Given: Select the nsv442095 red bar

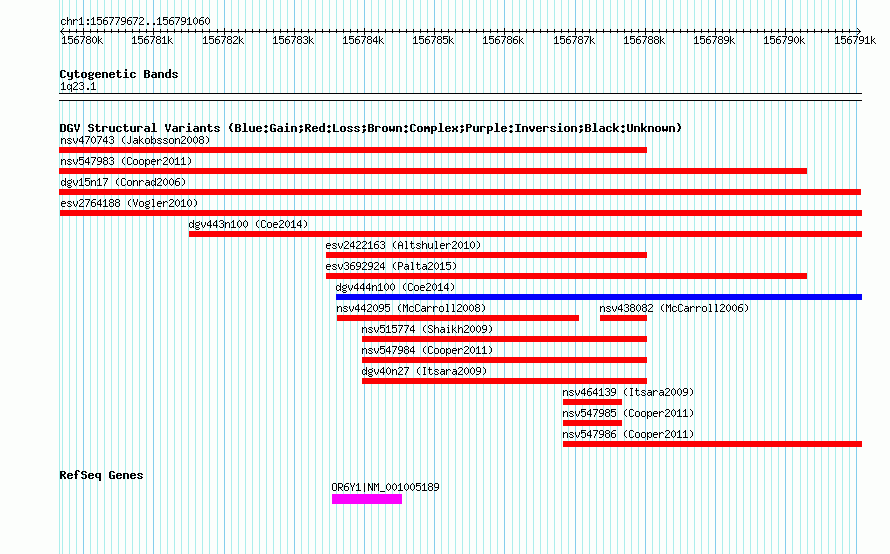Looking at the screenshot, I should point(457,318).
